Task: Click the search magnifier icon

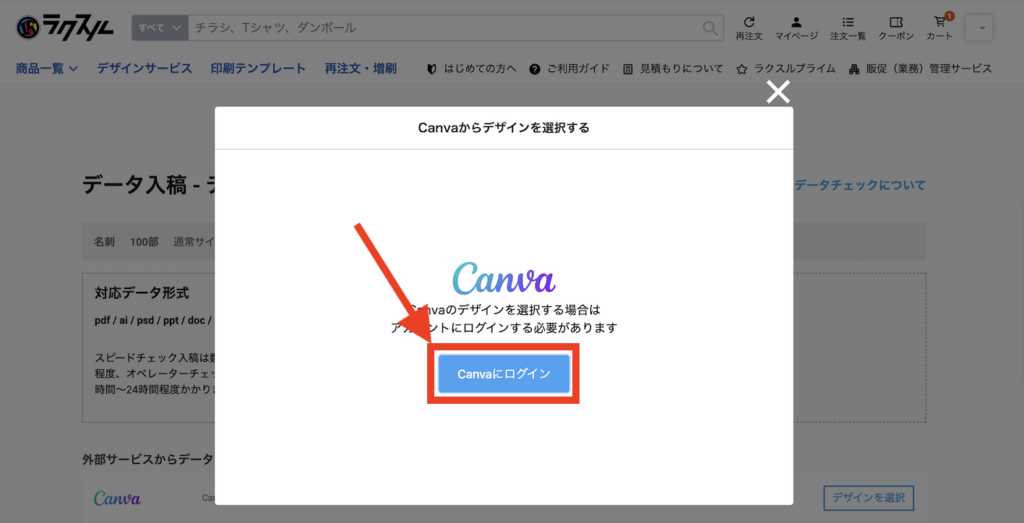Action: (710, 27)
